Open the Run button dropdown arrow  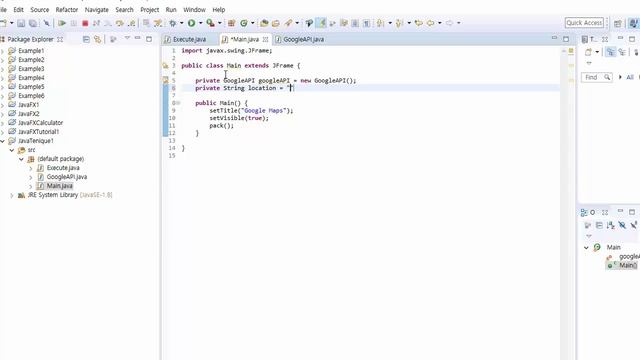[200, 23]
